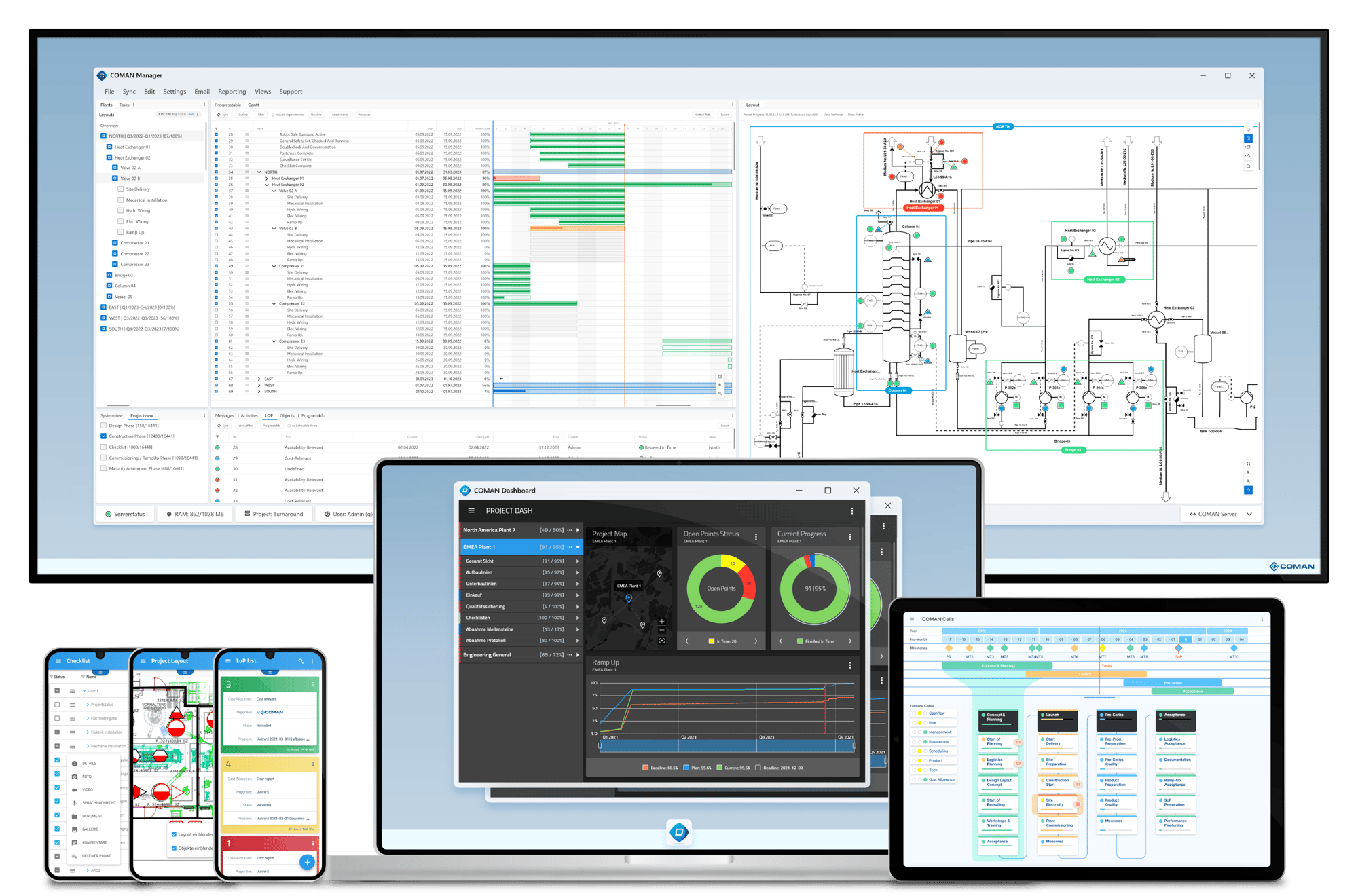The height and width of the screenshot is (896, 1358).
Task: Click the search icon in LoP List
Action: tap(301, 660)
